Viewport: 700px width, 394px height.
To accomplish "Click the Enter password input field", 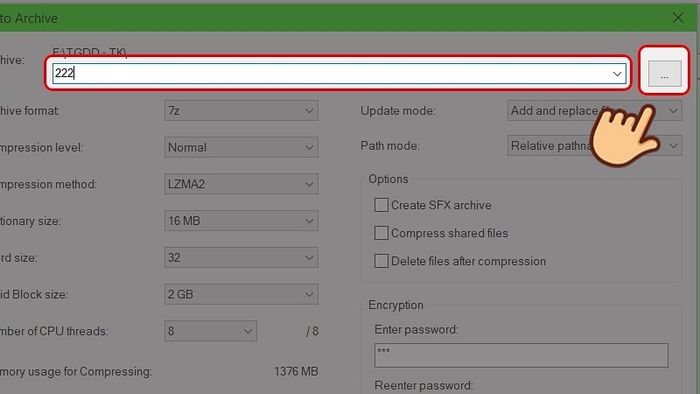I will point(521,356).
